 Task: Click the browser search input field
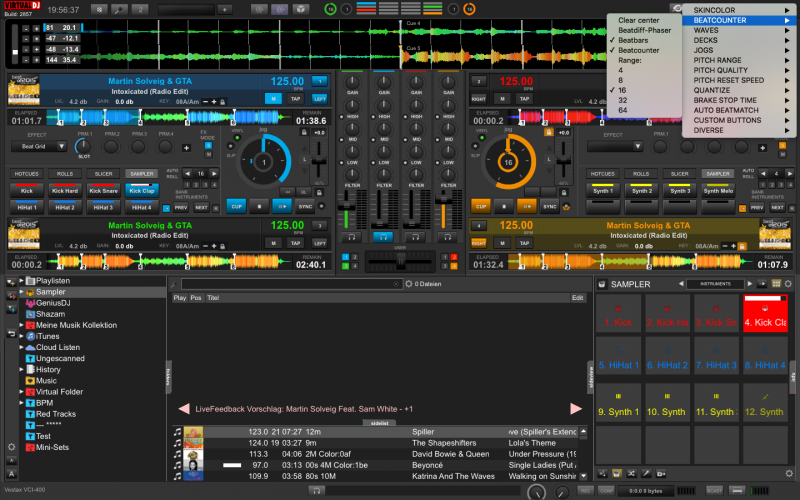[291, 284]
